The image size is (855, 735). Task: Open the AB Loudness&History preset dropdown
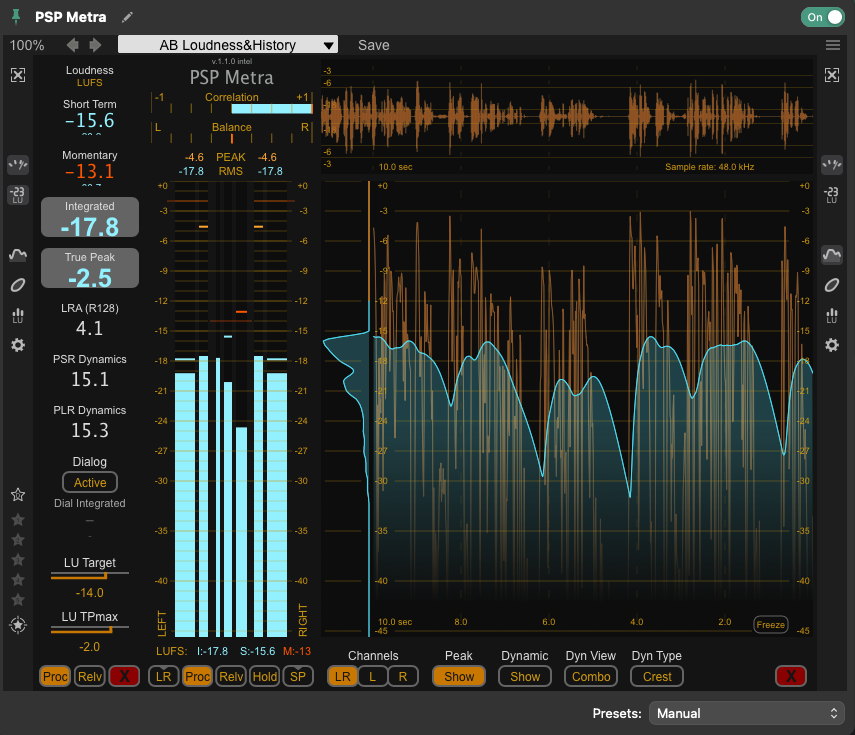(x=228, y=45)
